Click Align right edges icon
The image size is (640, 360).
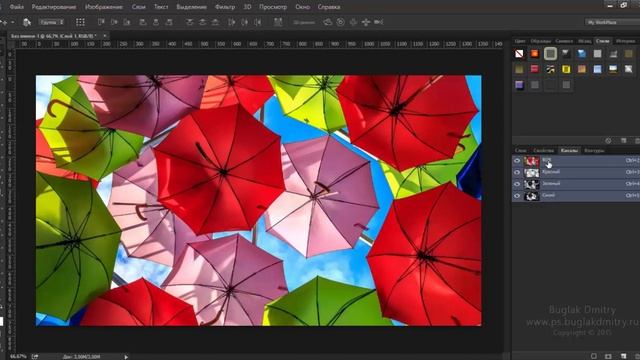click(x=169, y=22)
